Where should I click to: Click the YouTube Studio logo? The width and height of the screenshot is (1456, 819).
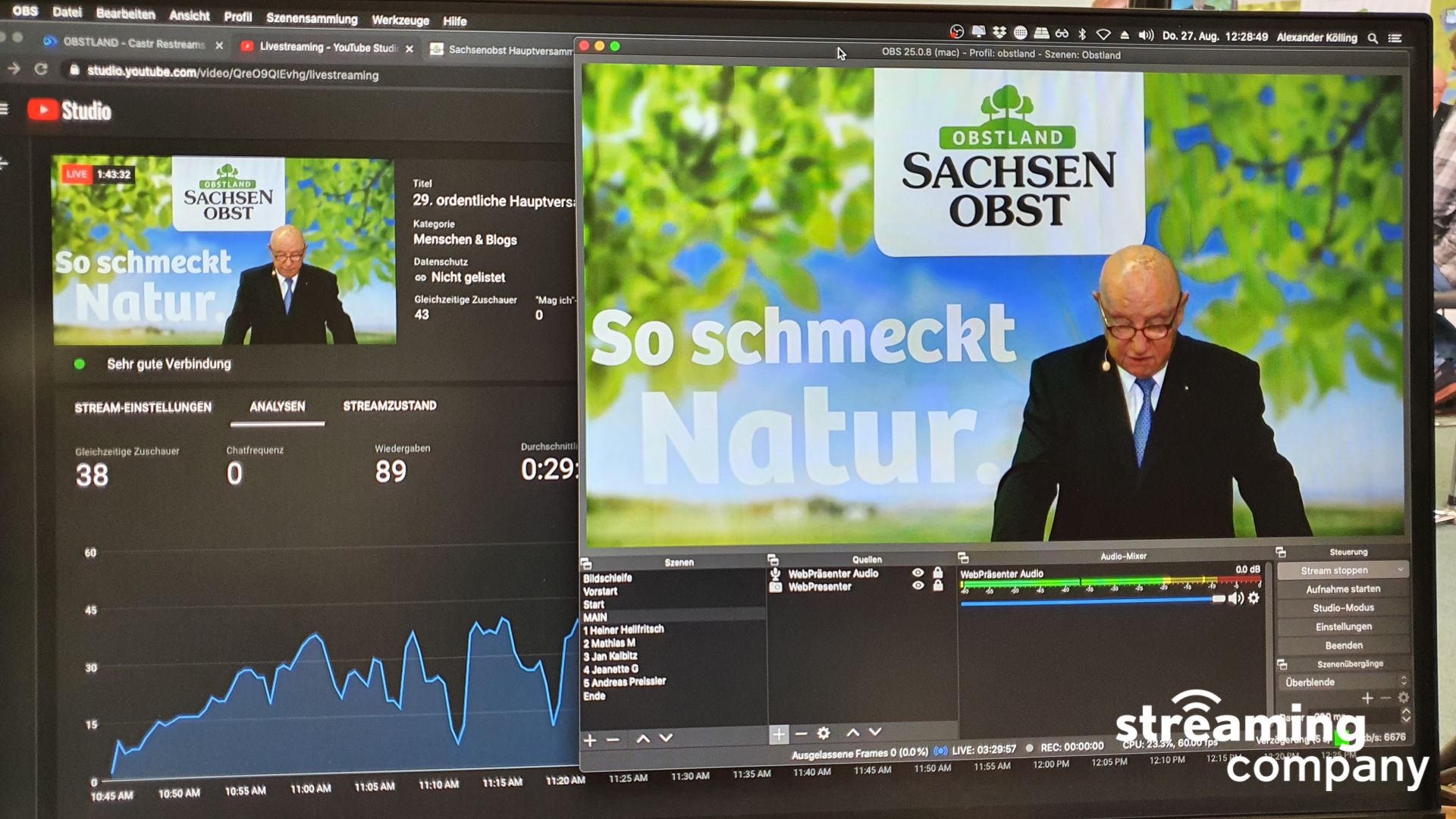click(x=70, y=111)
